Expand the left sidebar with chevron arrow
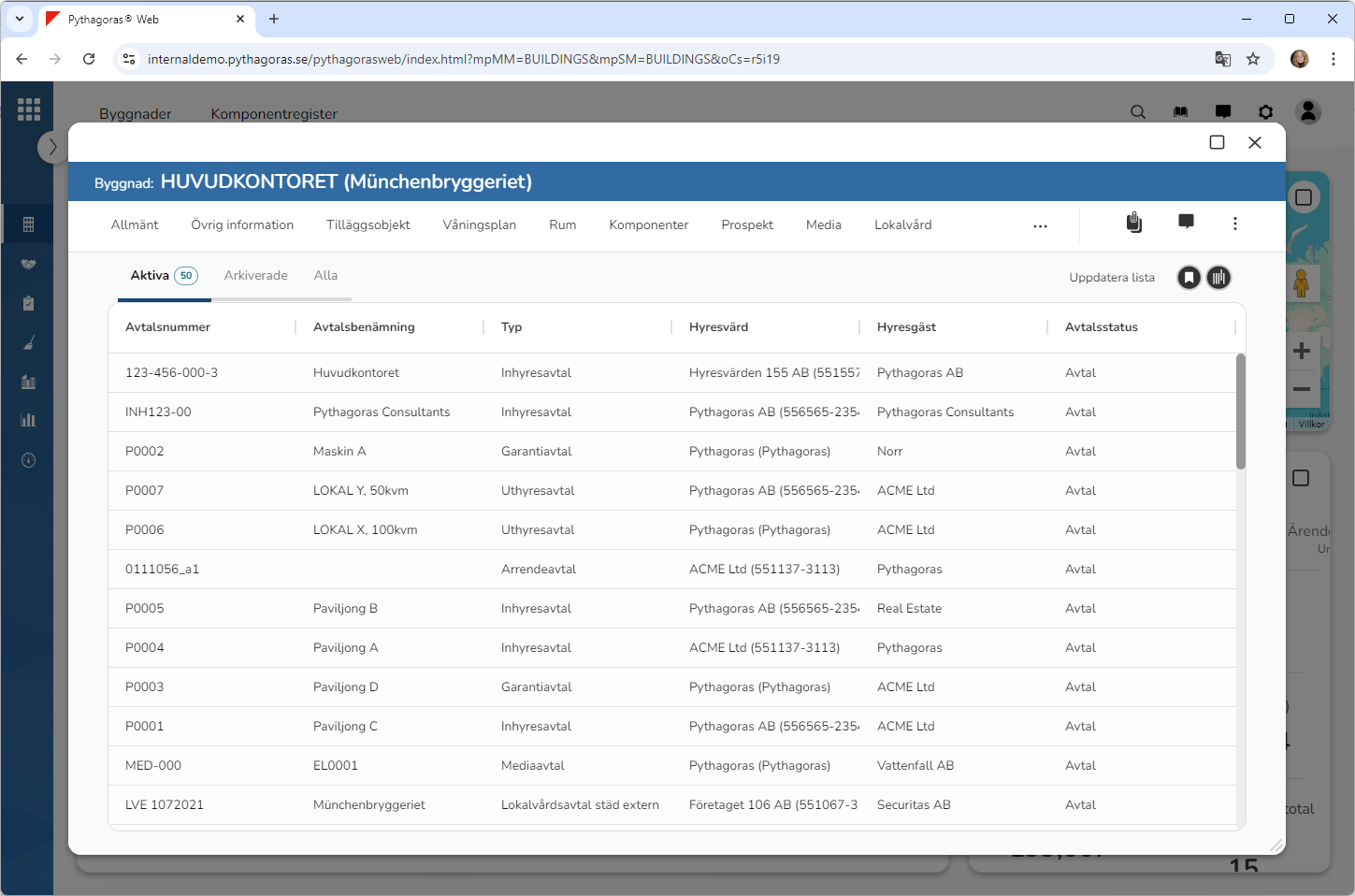 (x=52, y=147)
